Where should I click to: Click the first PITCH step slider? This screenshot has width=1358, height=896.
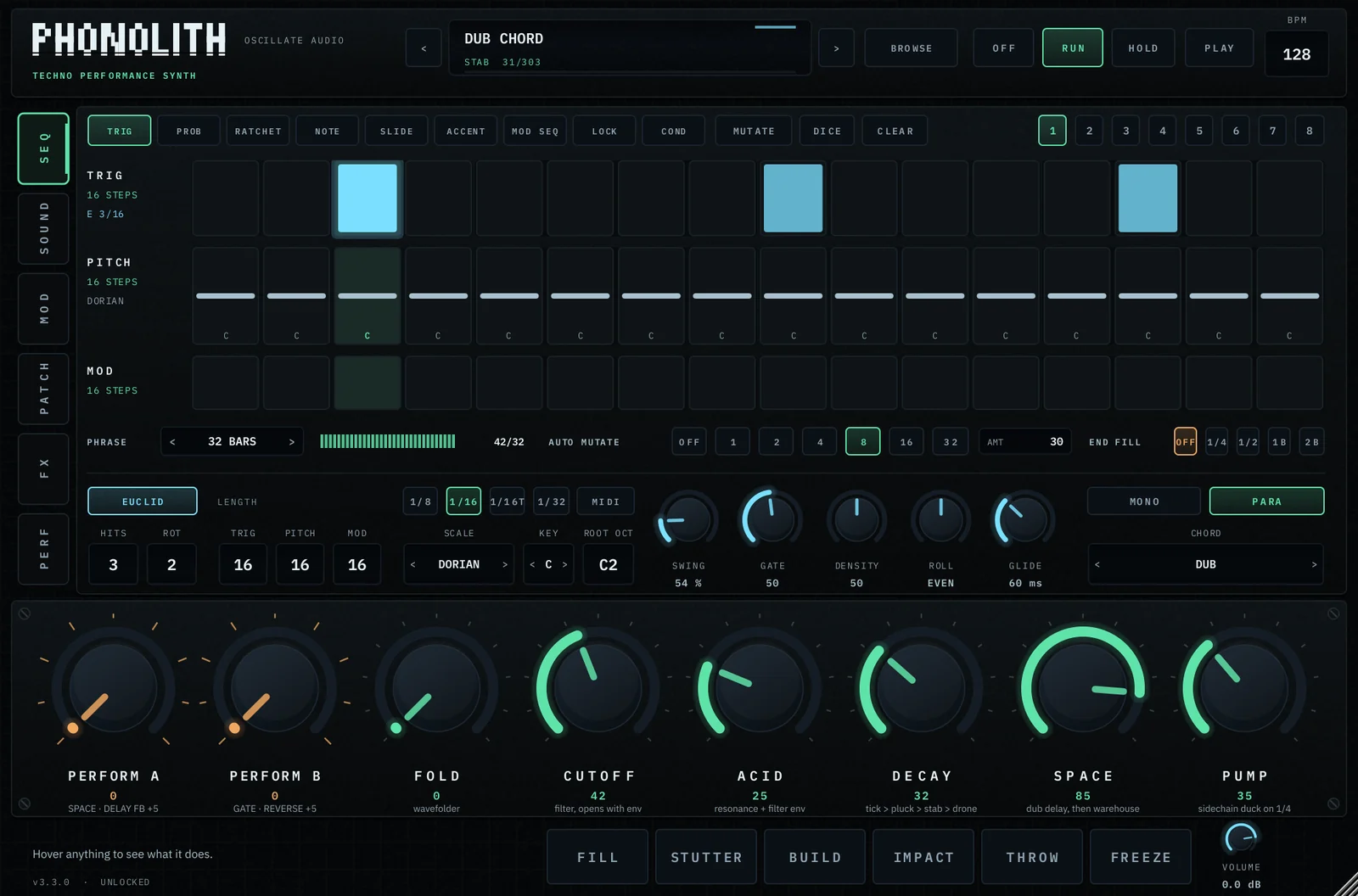click(x=226, y=295)
